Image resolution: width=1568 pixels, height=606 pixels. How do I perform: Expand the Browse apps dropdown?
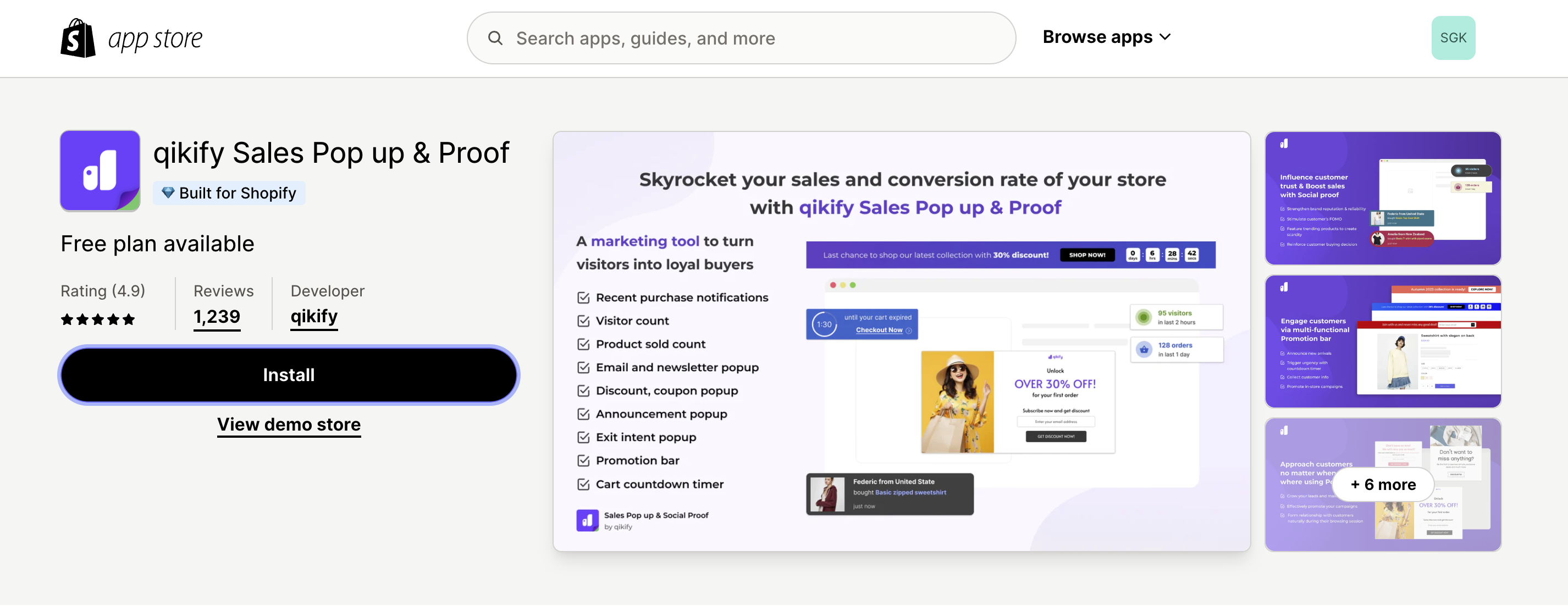[1097, 37]
